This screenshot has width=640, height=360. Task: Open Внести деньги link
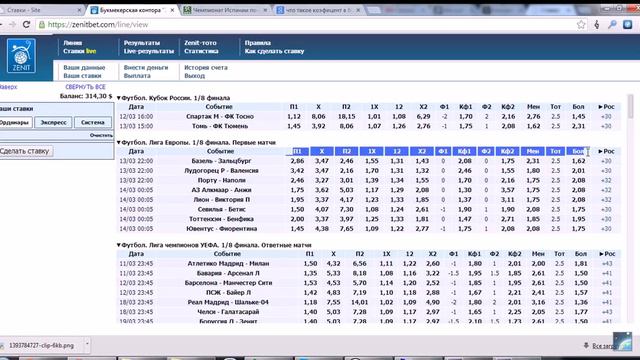pyautogui.click(x=146, y=68)
